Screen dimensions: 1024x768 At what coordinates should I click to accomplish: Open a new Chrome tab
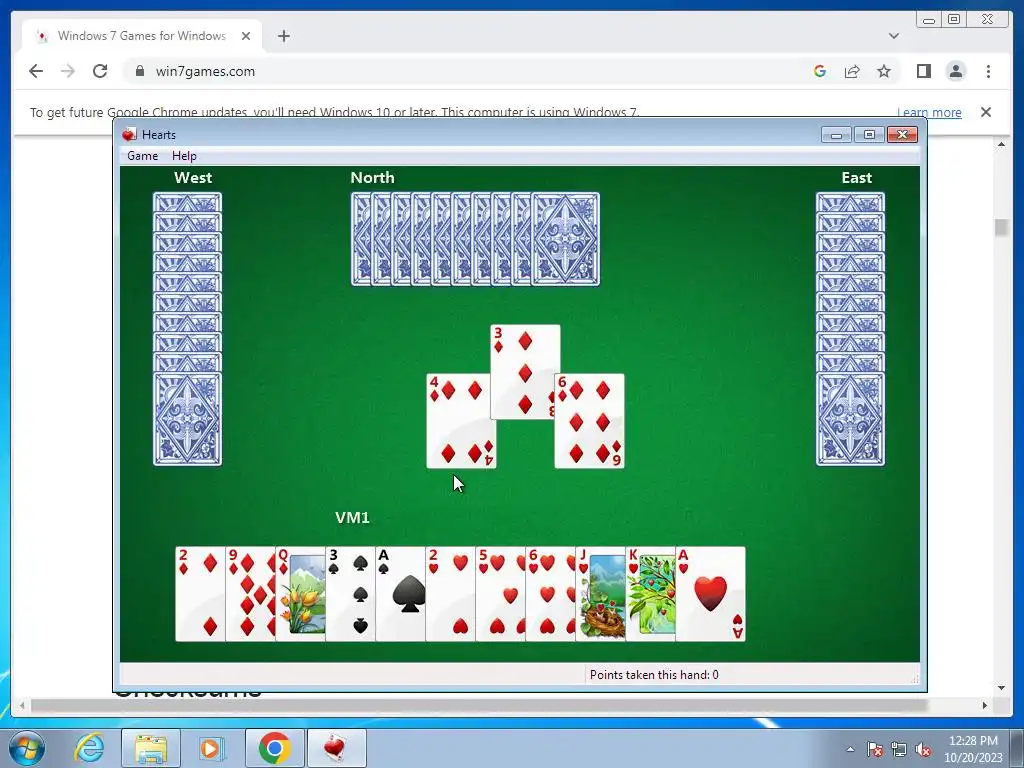coord(283,36)
